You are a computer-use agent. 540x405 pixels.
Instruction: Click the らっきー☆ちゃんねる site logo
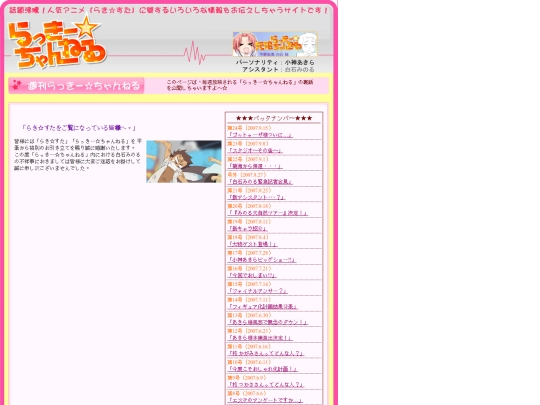[x=57, y=43]
